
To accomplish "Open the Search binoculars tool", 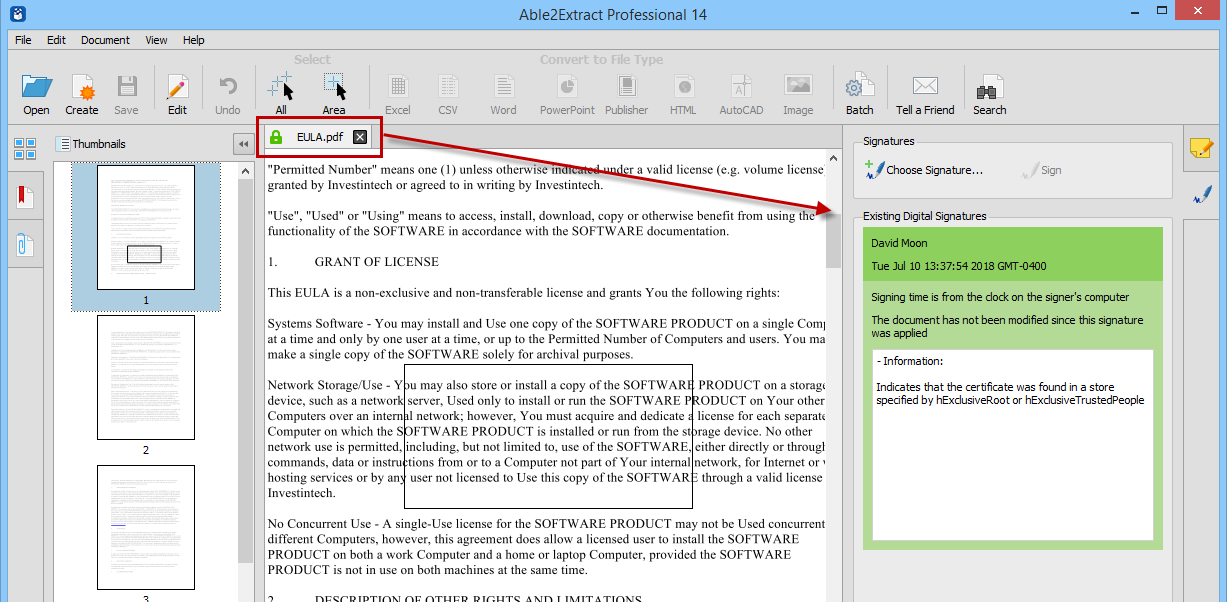I will pos(990,87).
